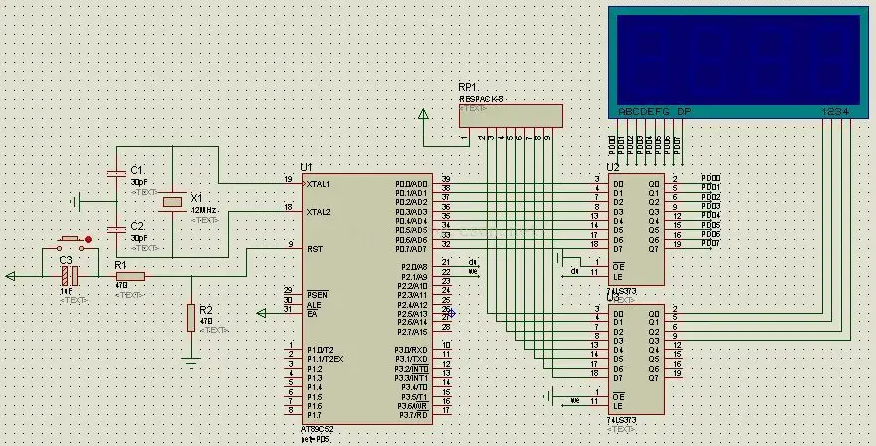Image resolution: width=876 pixels, height=446 pixels.
Task: Select ground symbol at lower 74LS373 OE pin
Action: (548, 397)
